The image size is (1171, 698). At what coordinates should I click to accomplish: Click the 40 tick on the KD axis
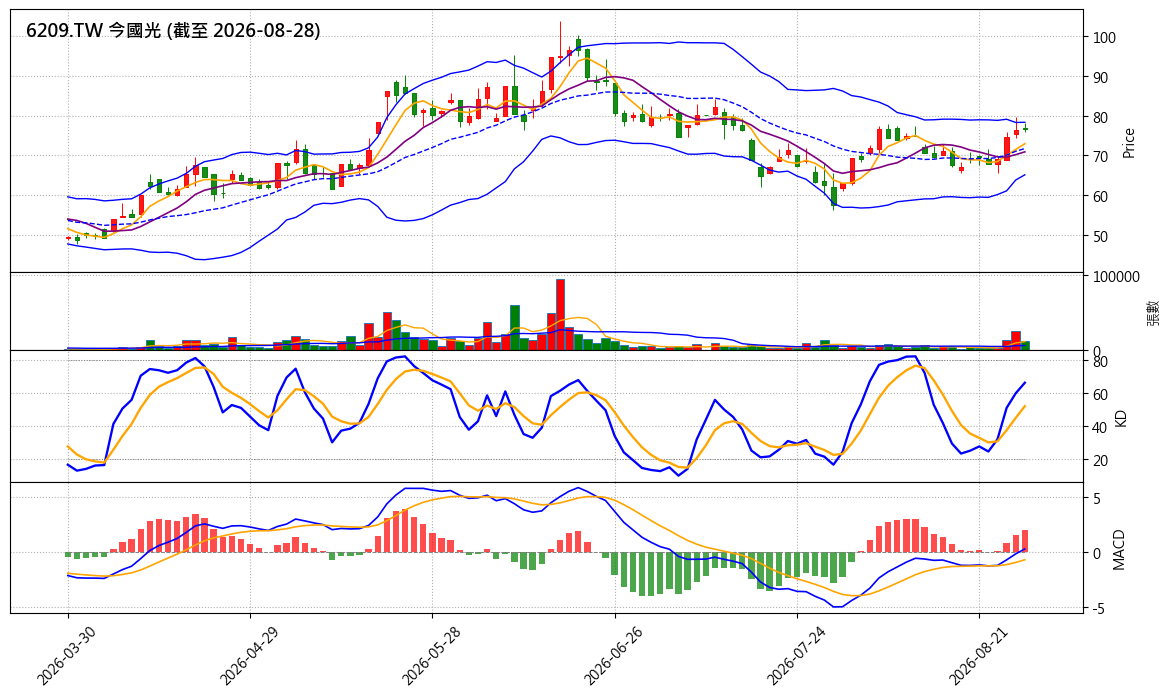(1100, 428)
